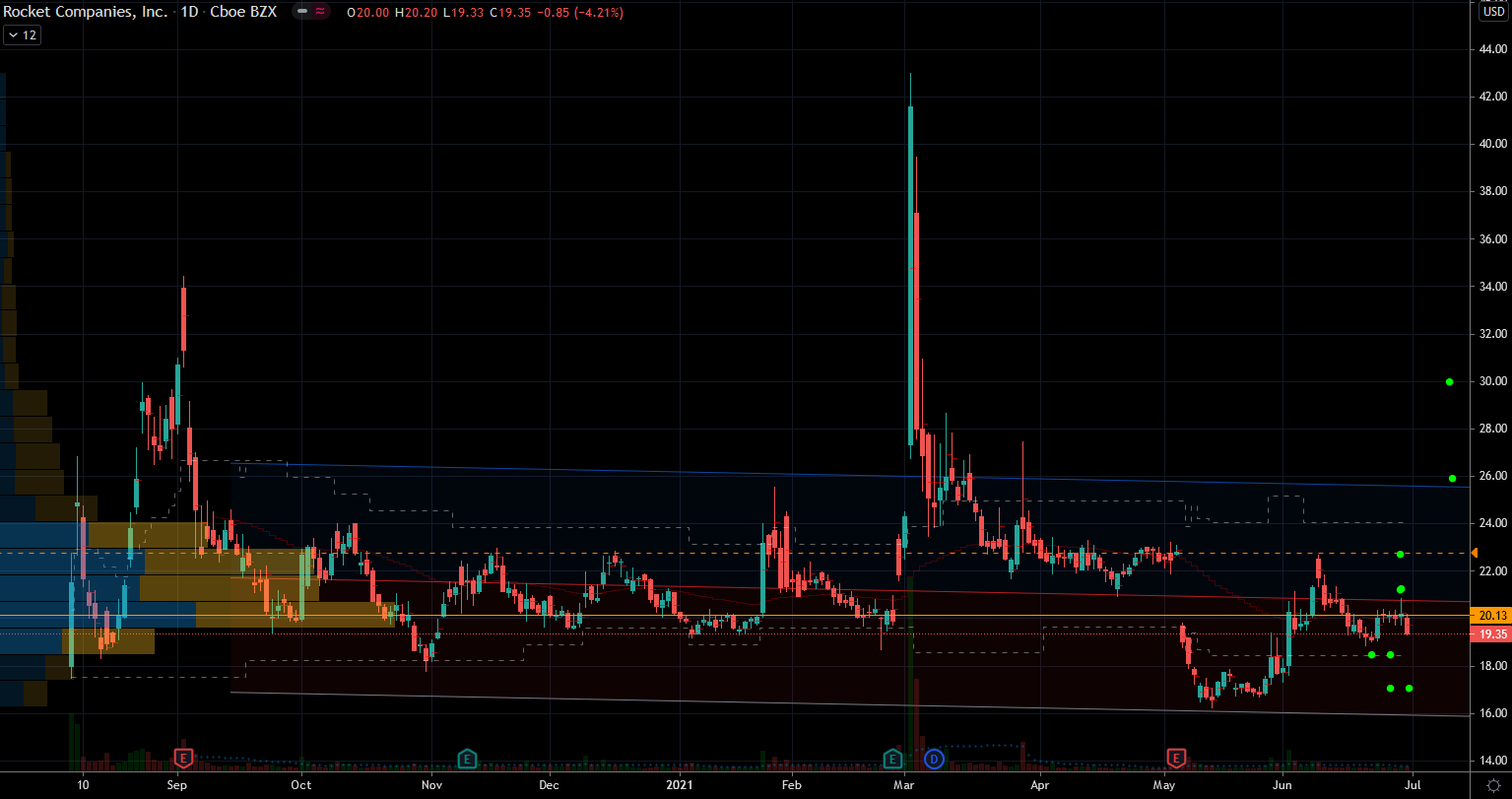
Task: Click the 28.00 price axis label
Action: tap(1491, 430)
